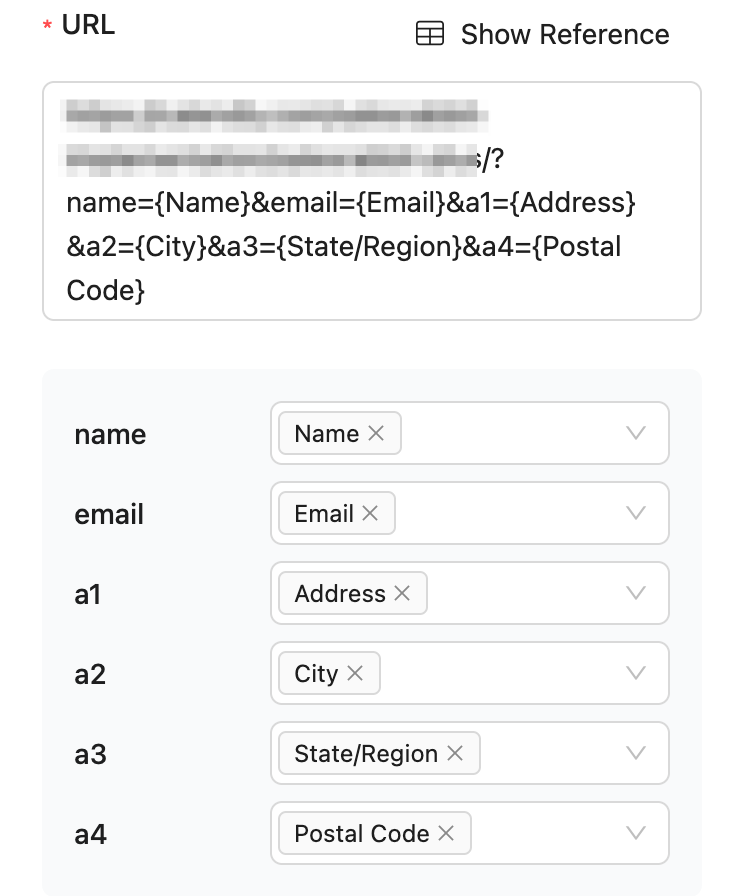Remove the Email tag with its X

point(370,513)
